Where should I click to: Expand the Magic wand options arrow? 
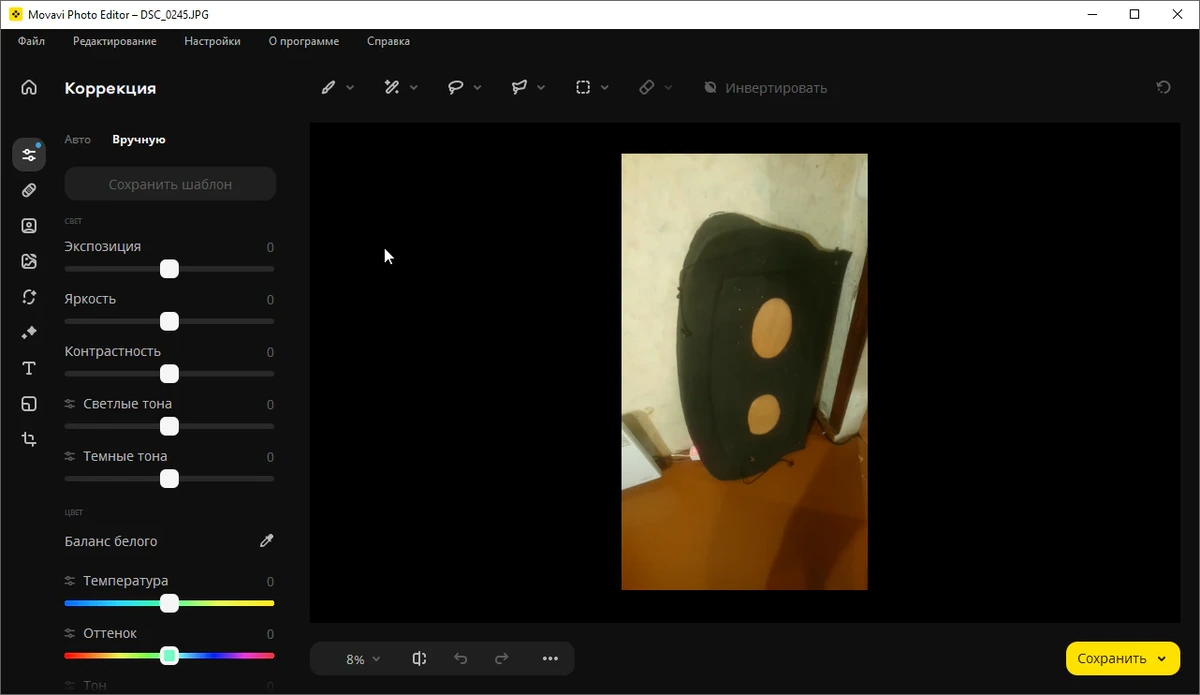[414, 88]
